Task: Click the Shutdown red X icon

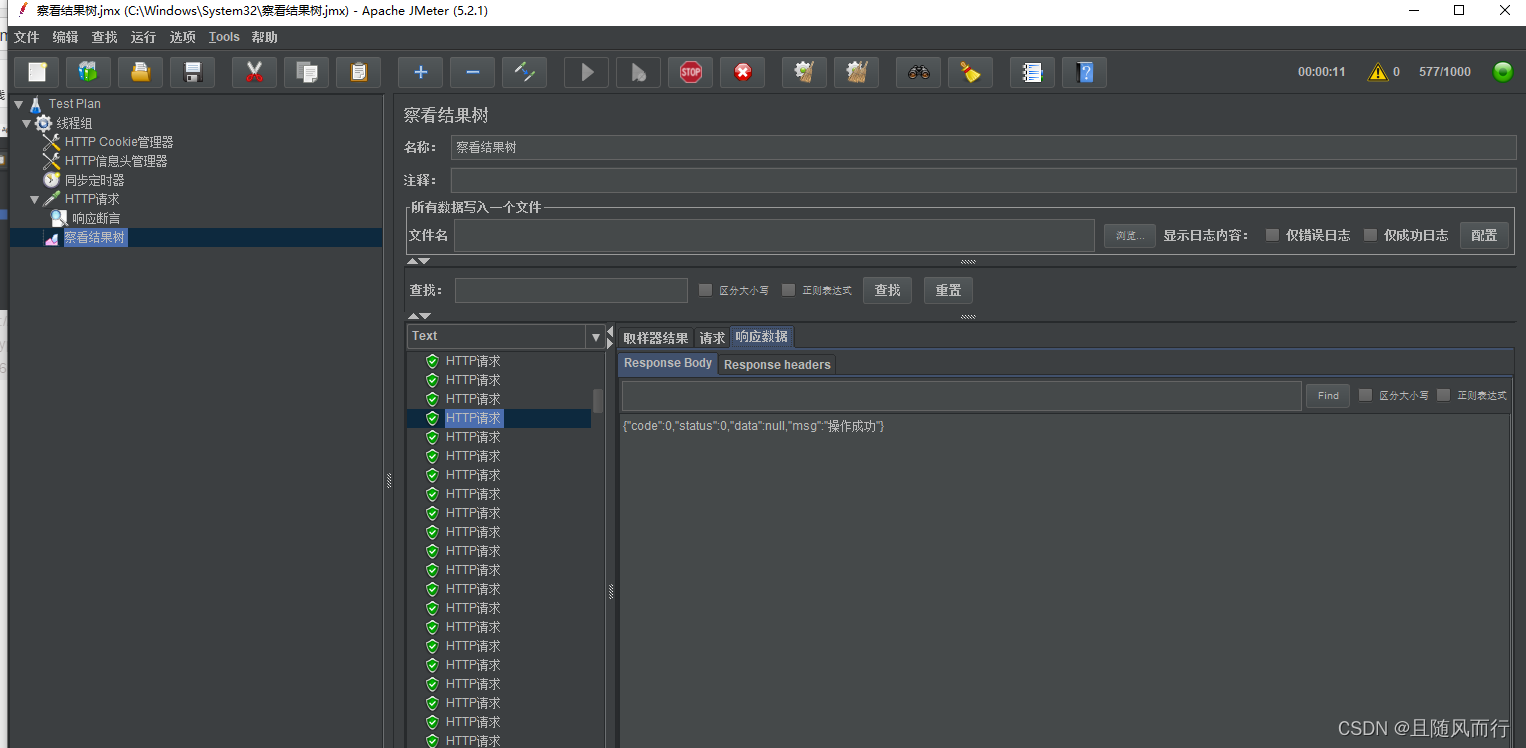Action: click(743, 72)
